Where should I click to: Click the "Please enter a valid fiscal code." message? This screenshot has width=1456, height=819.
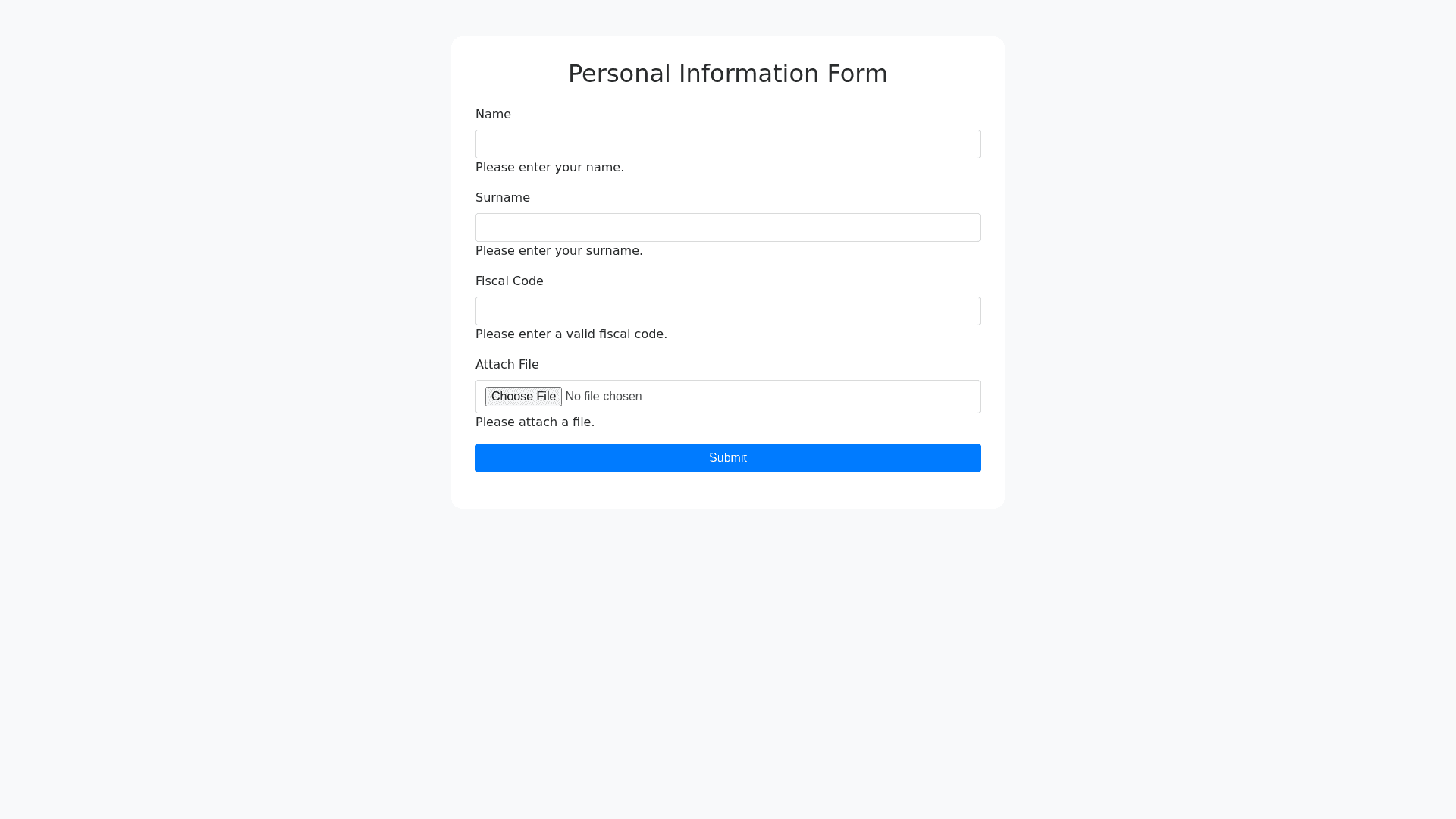pyautogui.click(x=571, y=334)
